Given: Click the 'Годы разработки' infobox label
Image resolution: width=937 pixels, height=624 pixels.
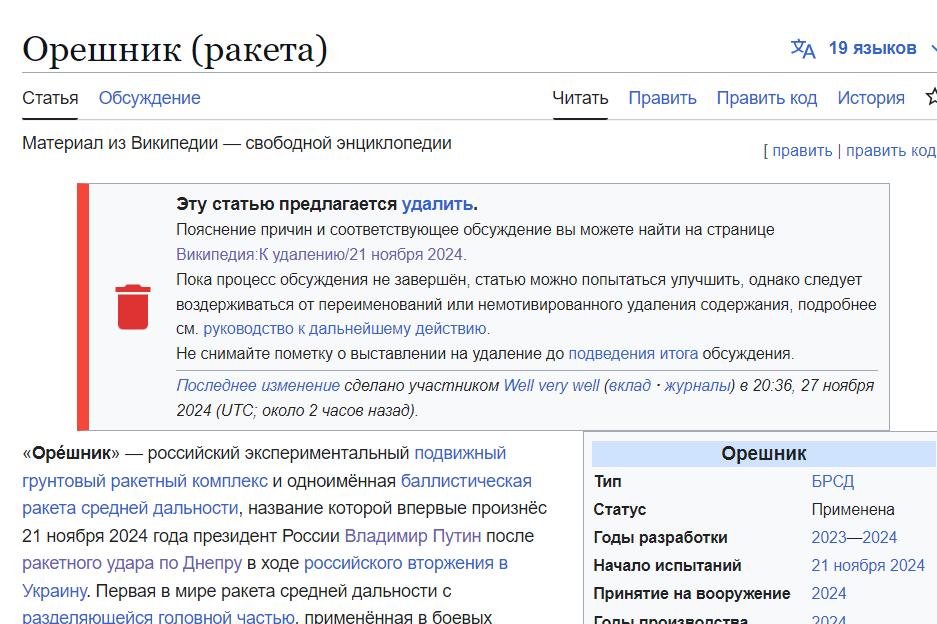Looking at the screenshot, I should click(x=660, y=537).
